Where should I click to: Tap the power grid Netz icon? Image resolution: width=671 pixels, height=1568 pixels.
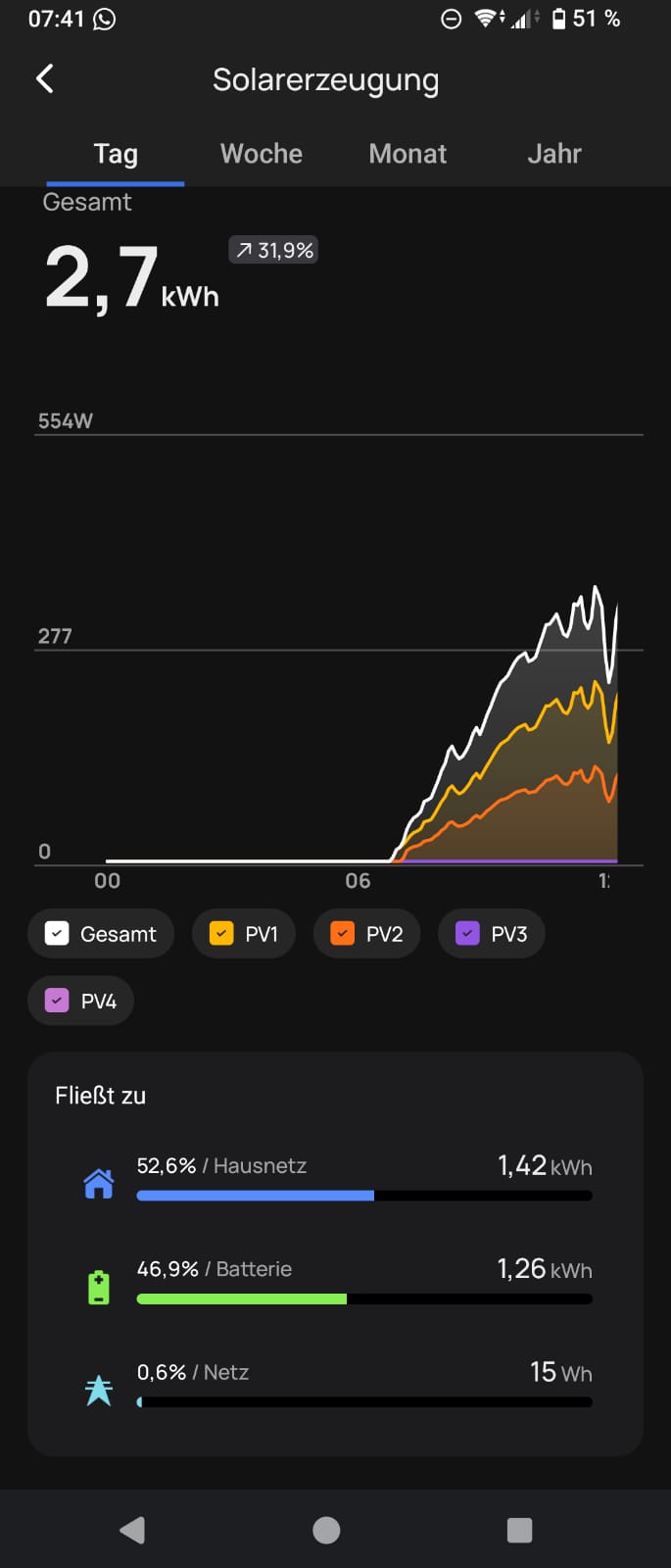click(99, 1390)
